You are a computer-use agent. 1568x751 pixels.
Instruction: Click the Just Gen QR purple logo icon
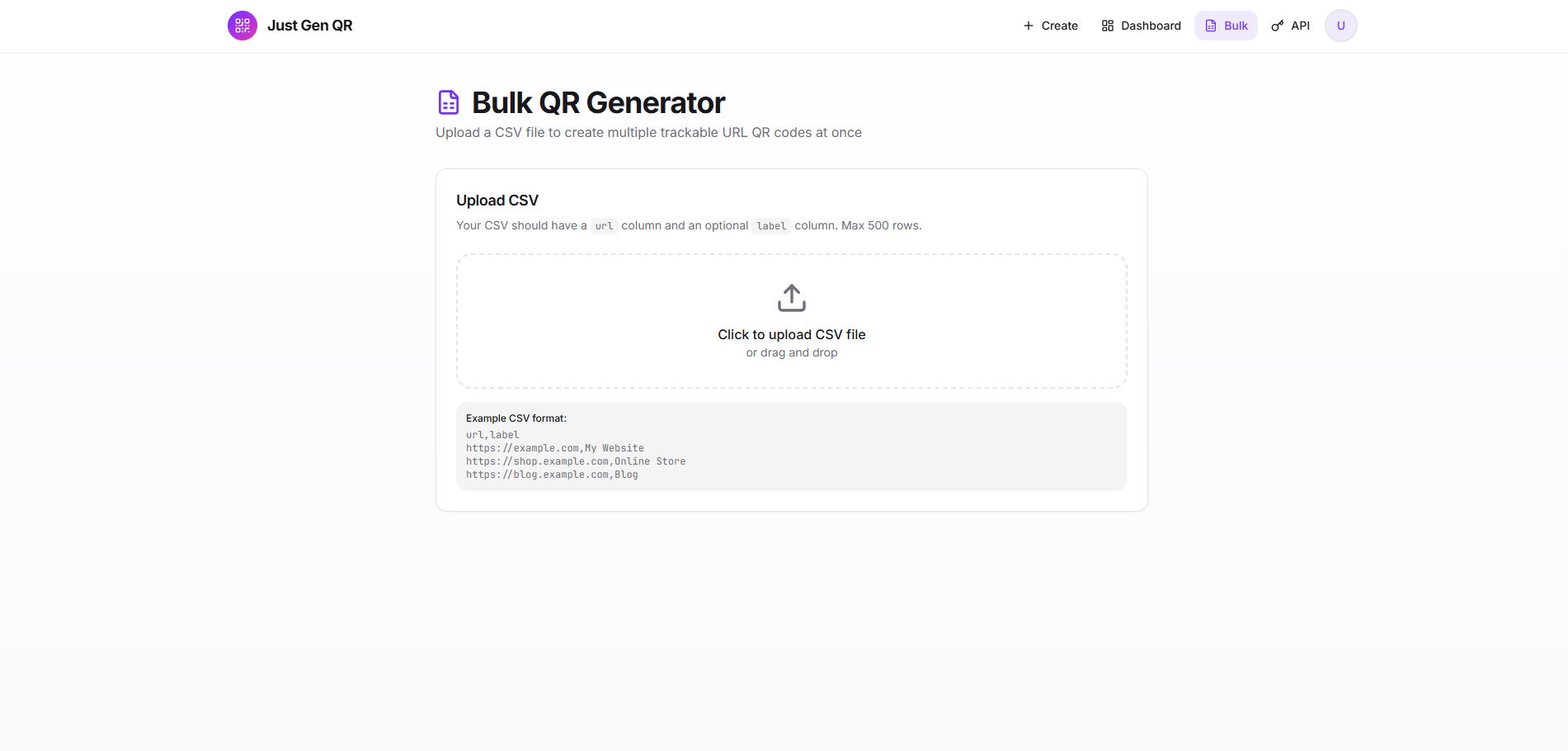[x=242, y=26]
